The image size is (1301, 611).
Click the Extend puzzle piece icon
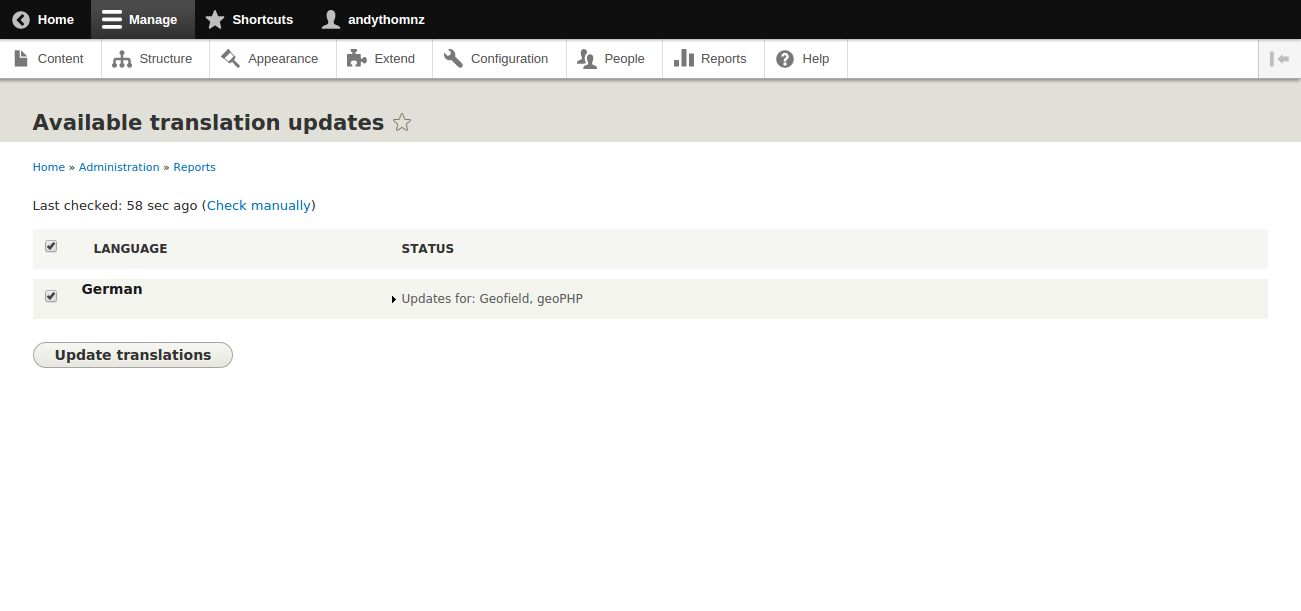pos(356,59)
